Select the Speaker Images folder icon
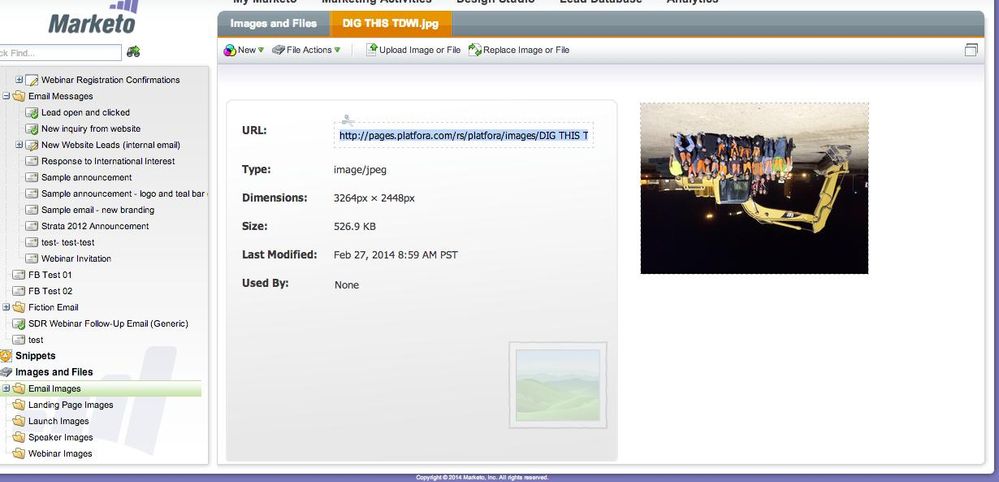 [19, 437]
